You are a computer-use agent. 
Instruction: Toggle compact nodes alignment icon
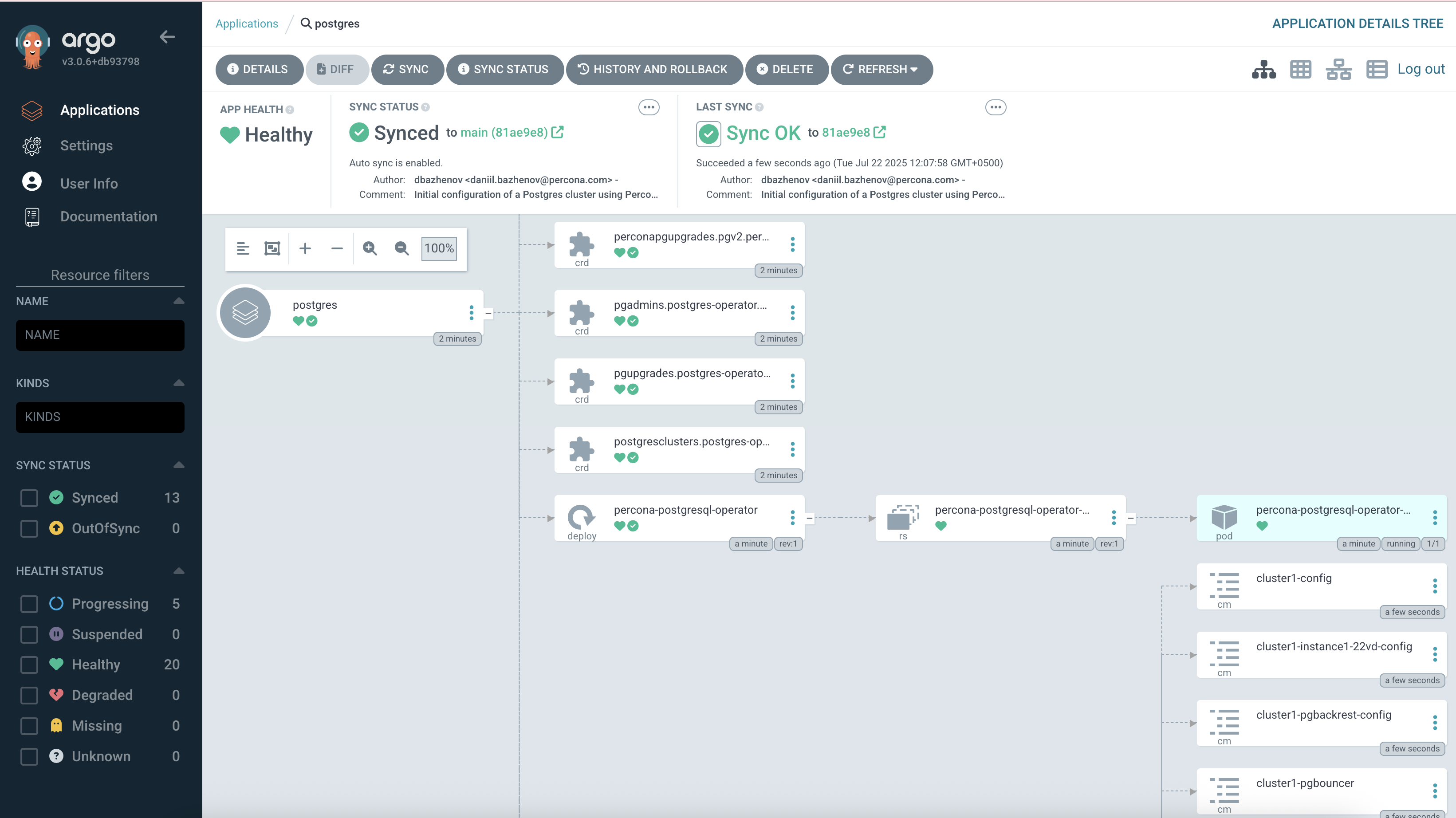tap(243, 248)
